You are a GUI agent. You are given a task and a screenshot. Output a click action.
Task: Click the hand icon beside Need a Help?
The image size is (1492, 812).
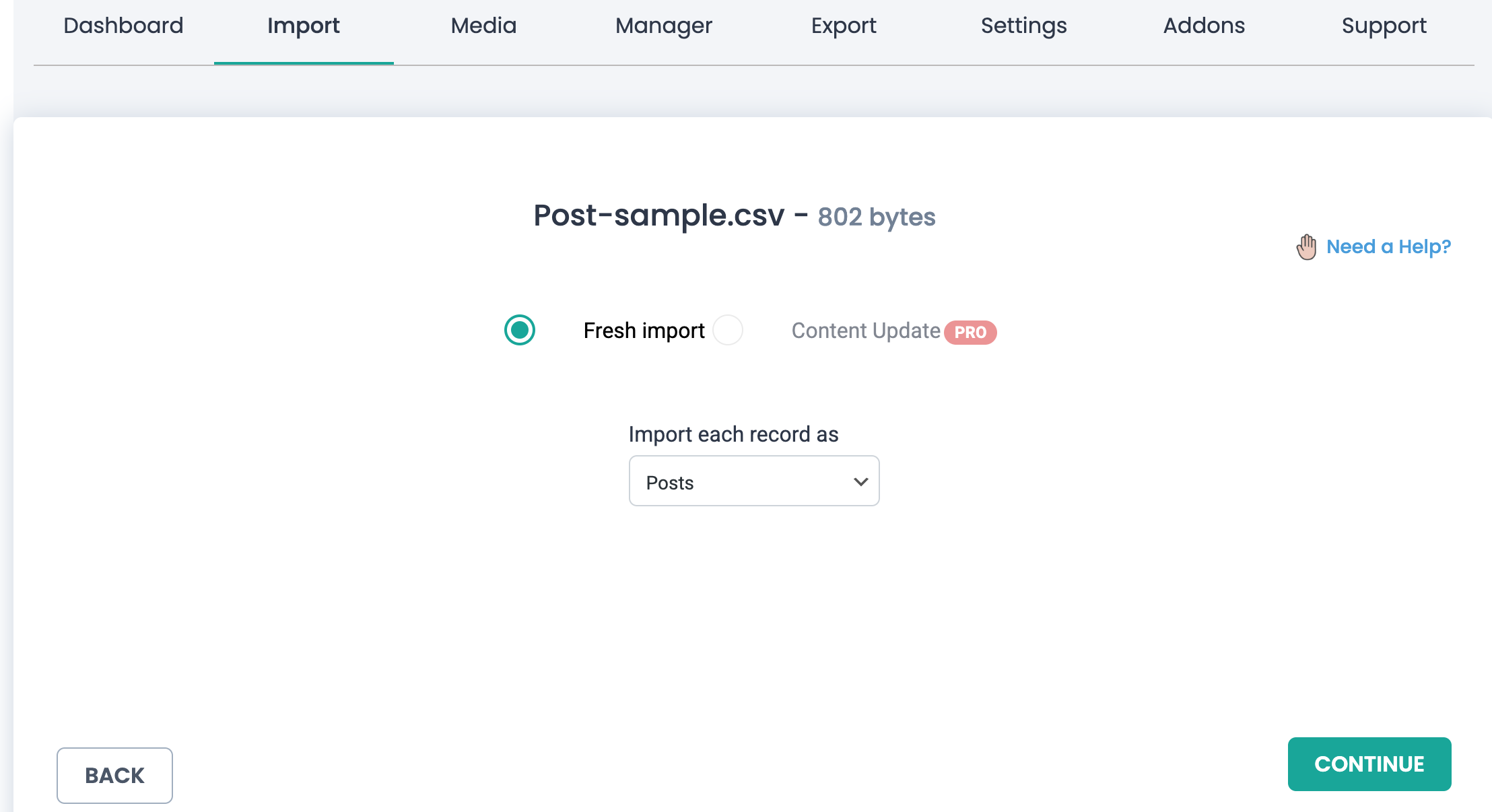1306,247
